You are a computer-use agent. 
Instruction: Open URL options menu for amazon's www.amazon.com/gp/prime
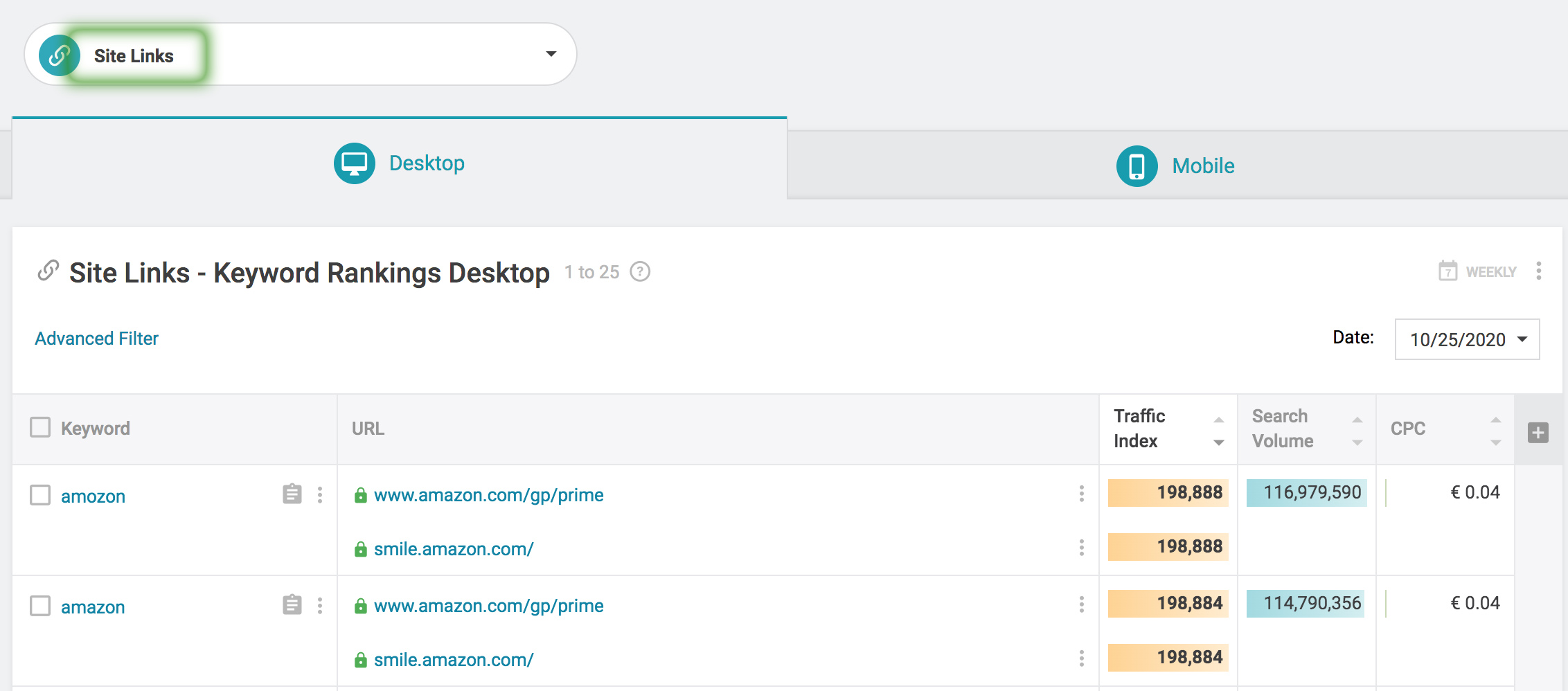[1082, 604]
